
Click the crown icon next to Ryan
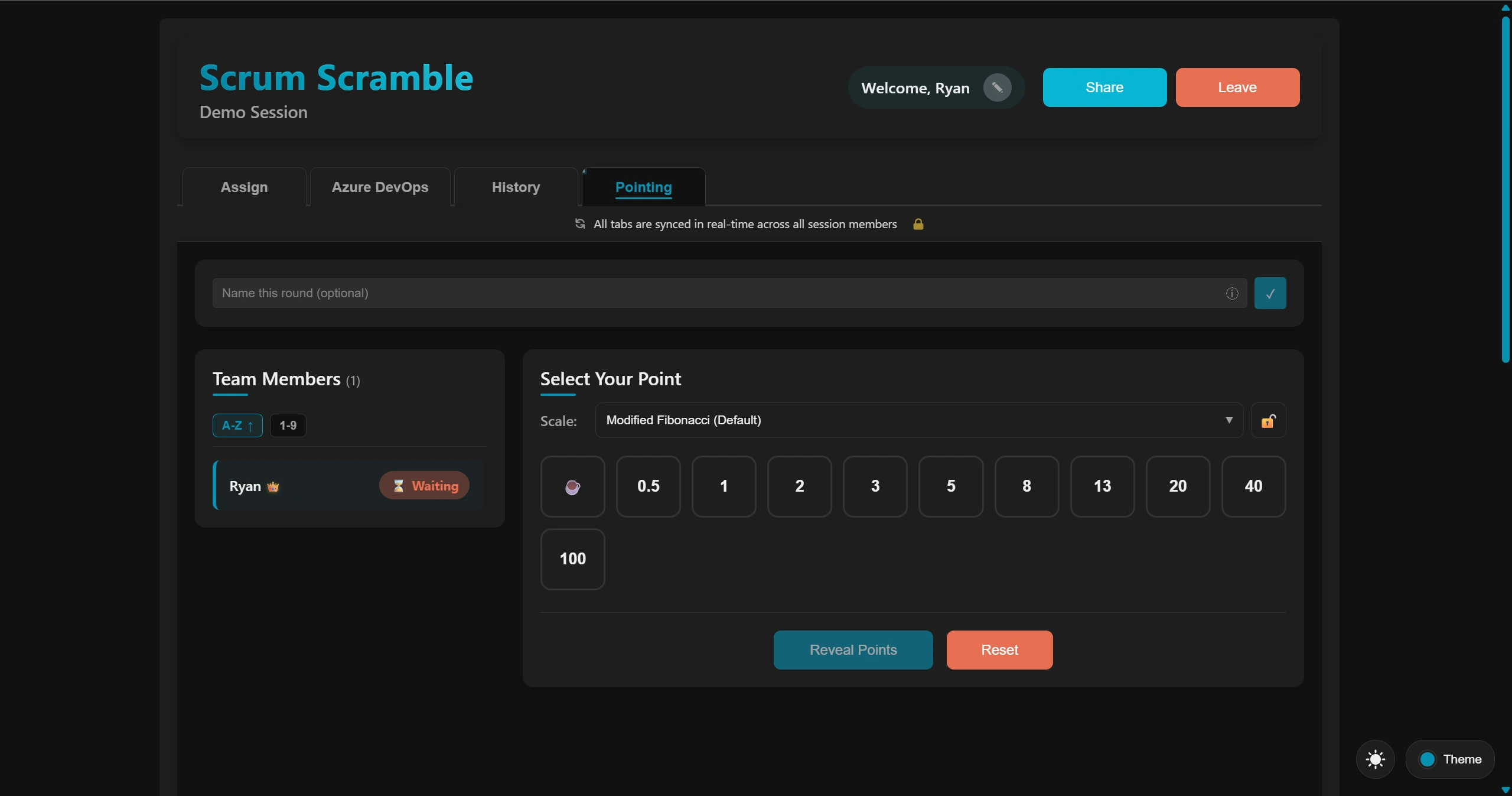(272, 486)
